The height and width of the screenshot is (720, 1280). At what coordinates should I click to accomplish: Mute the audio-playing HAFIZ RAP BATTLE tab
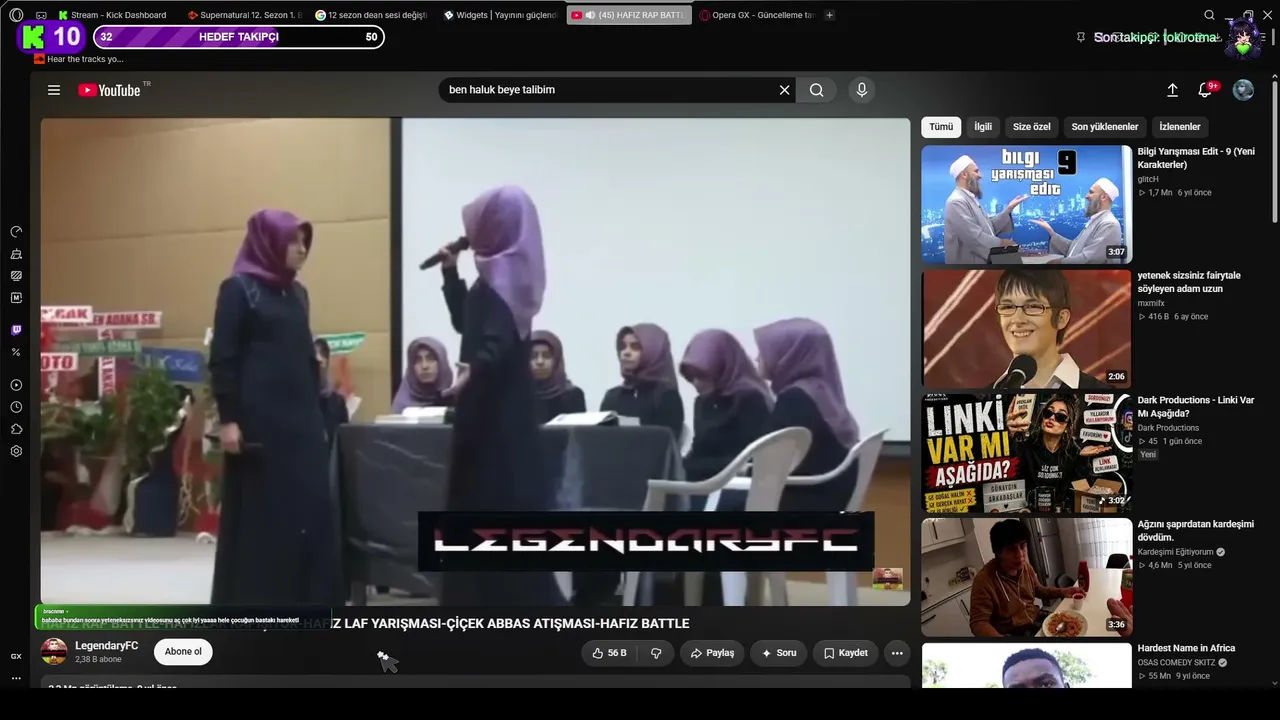tap(590, 15)
